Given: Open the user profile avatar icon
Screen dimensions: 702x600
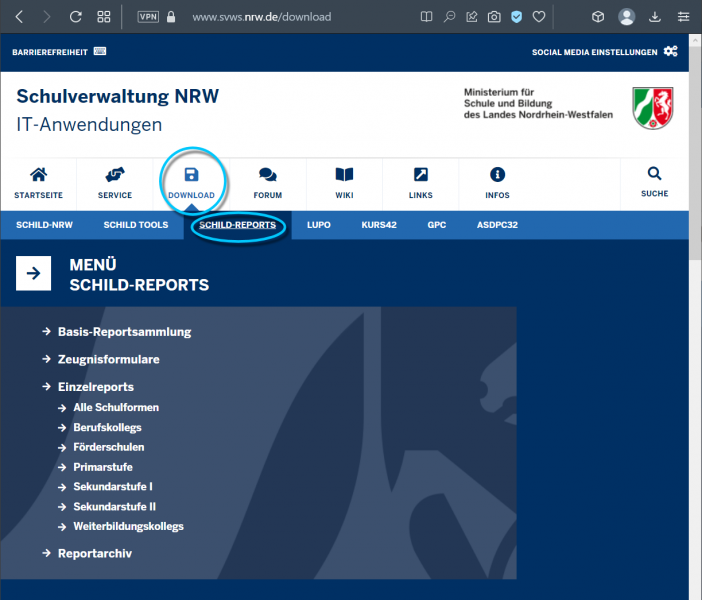Looking at the screenshot, I should tap(626, 17).
